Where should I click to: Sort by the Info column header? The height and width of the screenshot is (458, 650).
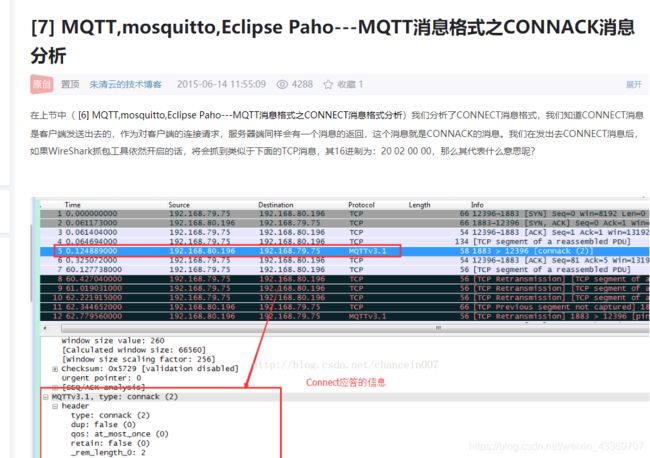pos(477,205)
